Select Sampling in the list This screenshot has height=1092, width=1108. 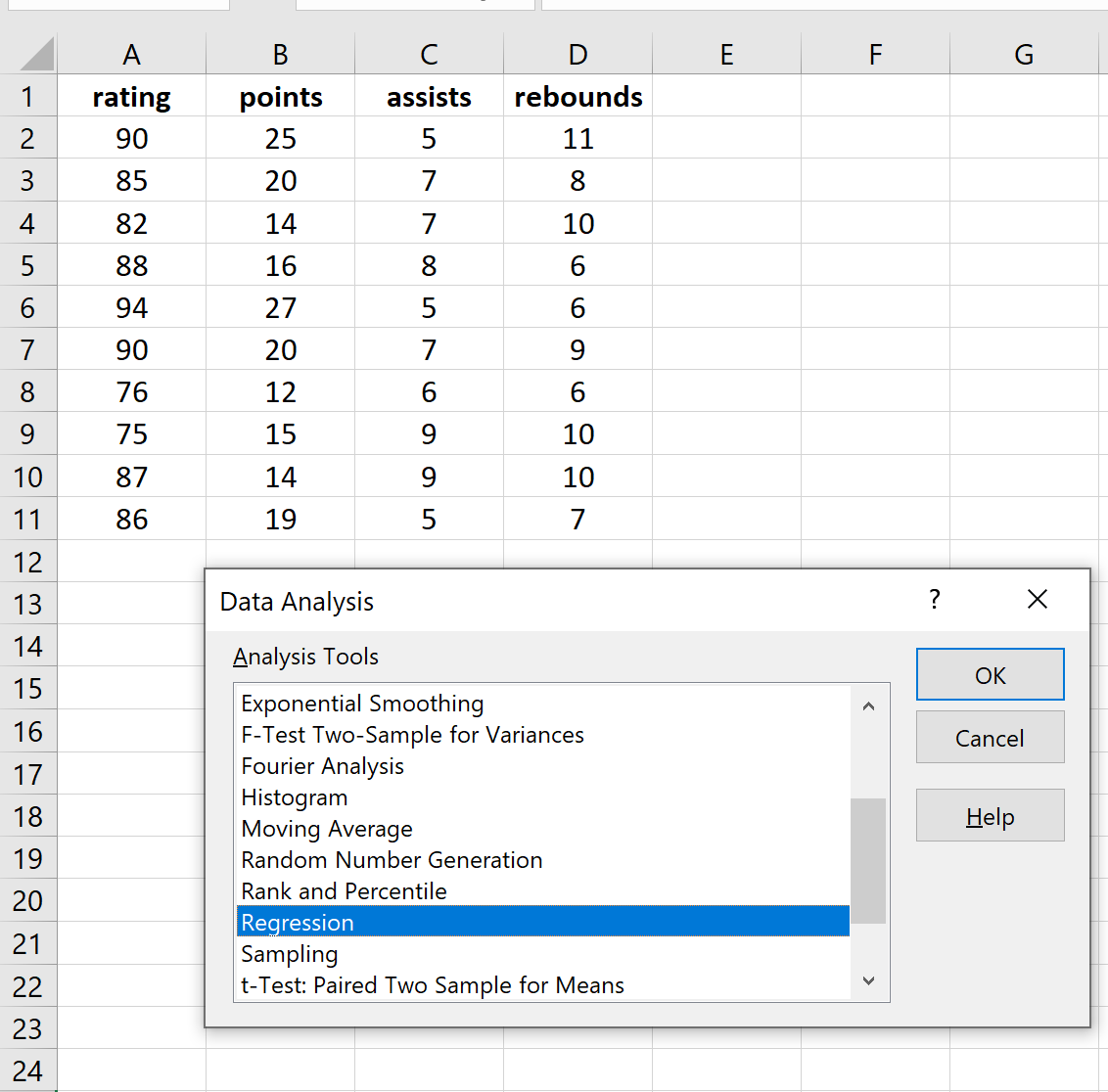click(542, 954)
